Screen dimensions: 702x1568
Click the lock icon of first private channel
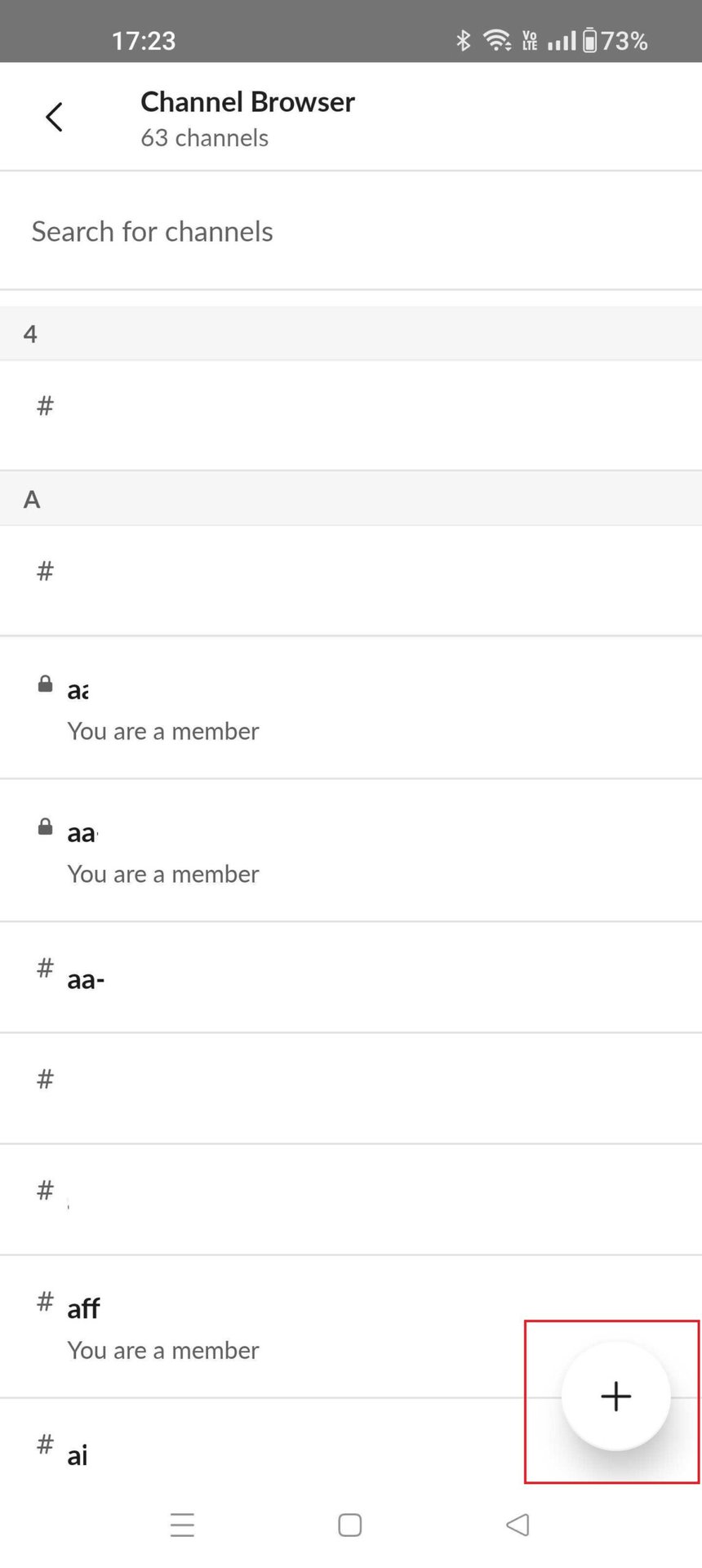pos(46,684)
